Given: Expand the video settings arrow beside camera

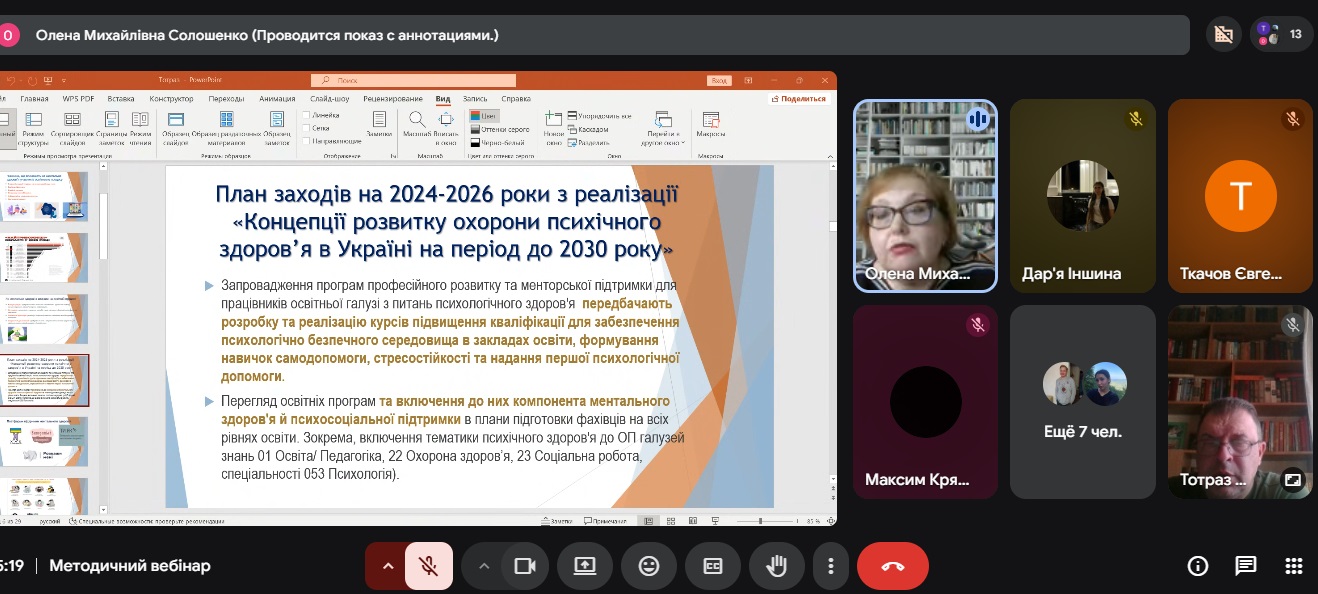Looking at the screenshot, I should [x=484, y=566].
